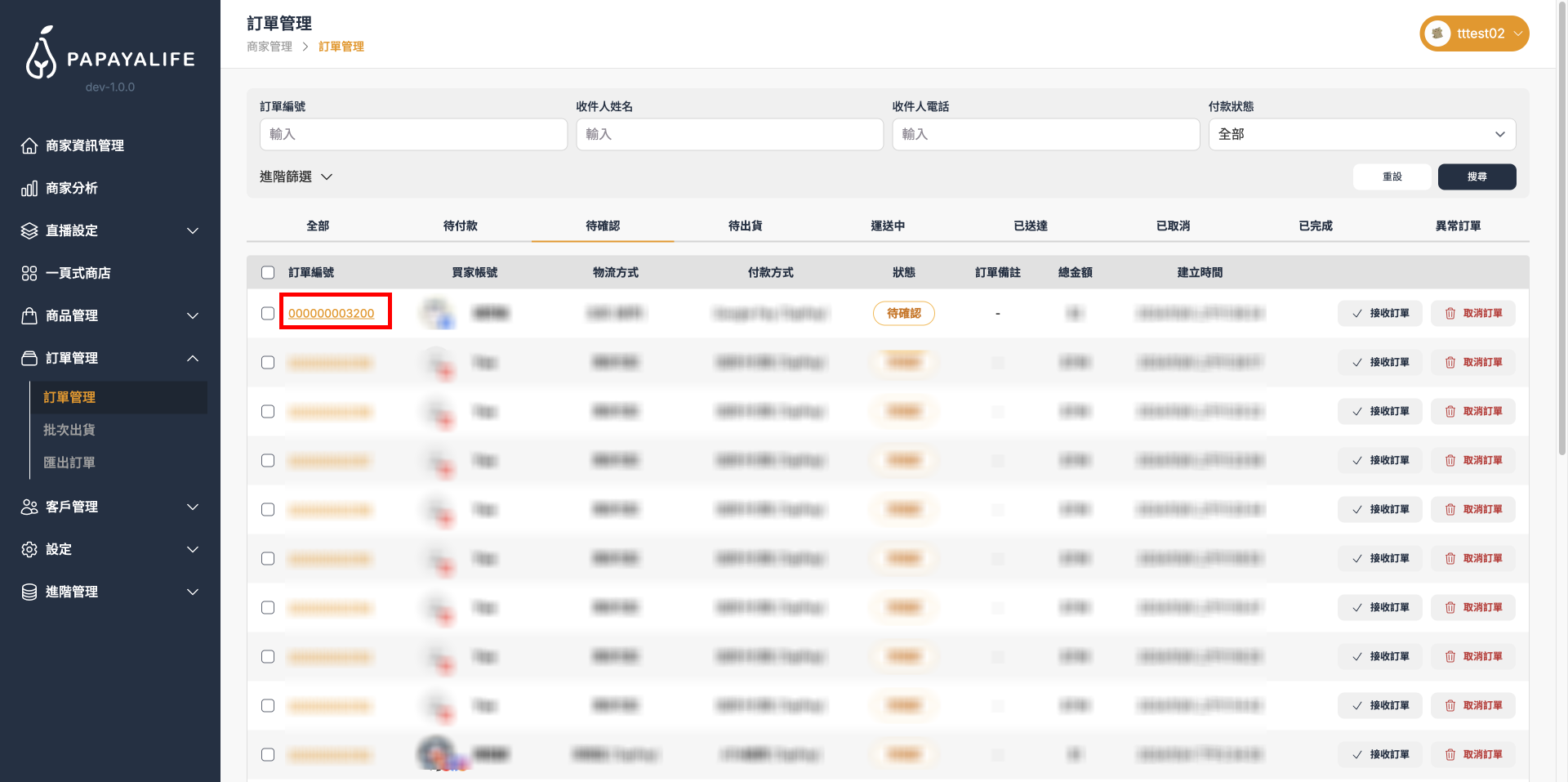Open order link 000000003200
Viewport: 1568px width, 782px height.
pyautogui.click(x=331, y=313)
